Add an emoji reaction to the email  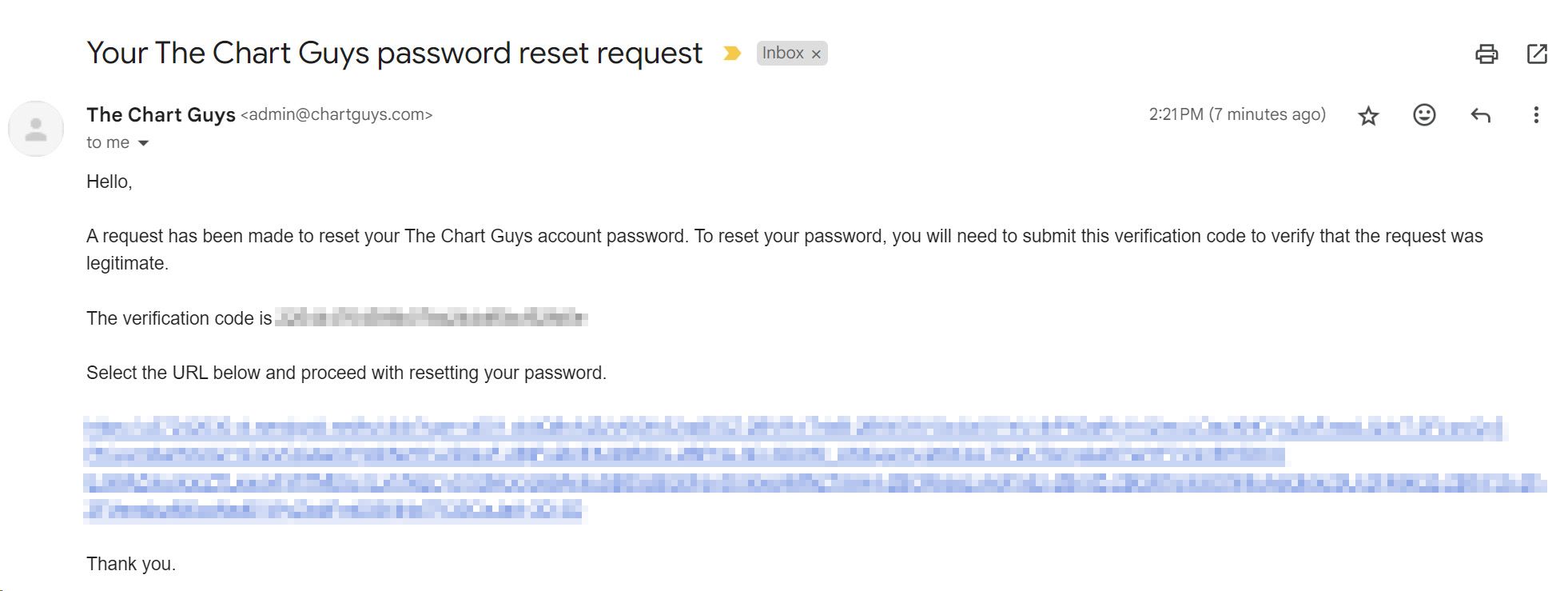[x=1424, y=115]
